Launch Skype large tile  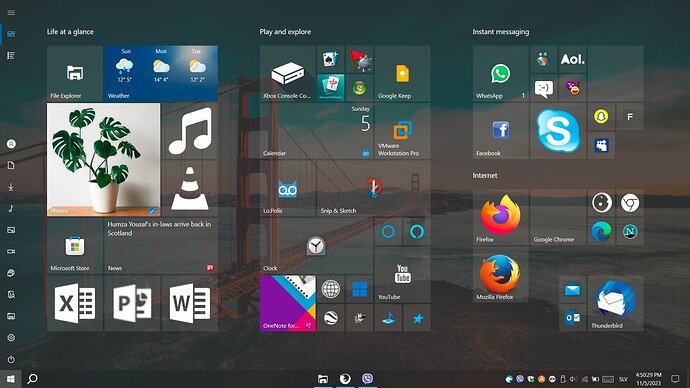tap(558, 131)
